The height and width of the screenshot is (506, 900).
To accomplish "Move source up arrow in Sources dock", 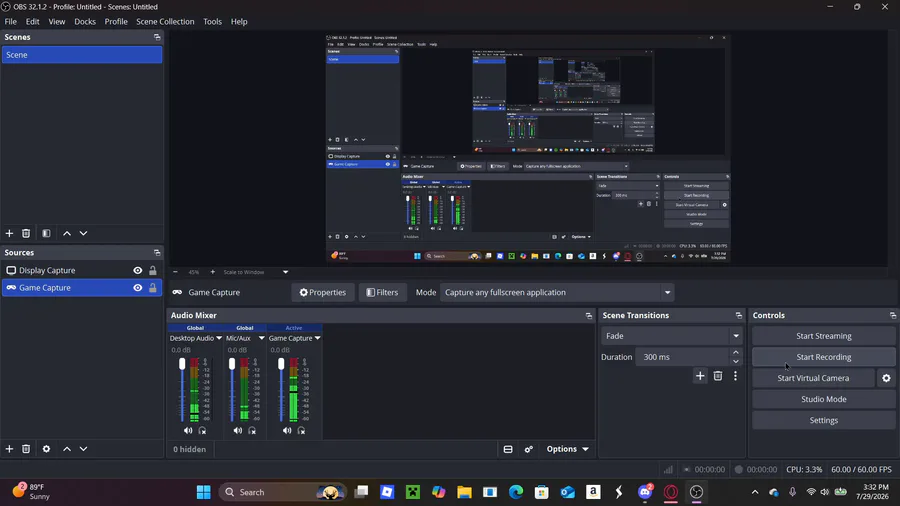I will pyautogui.click(x=67, y=449).
